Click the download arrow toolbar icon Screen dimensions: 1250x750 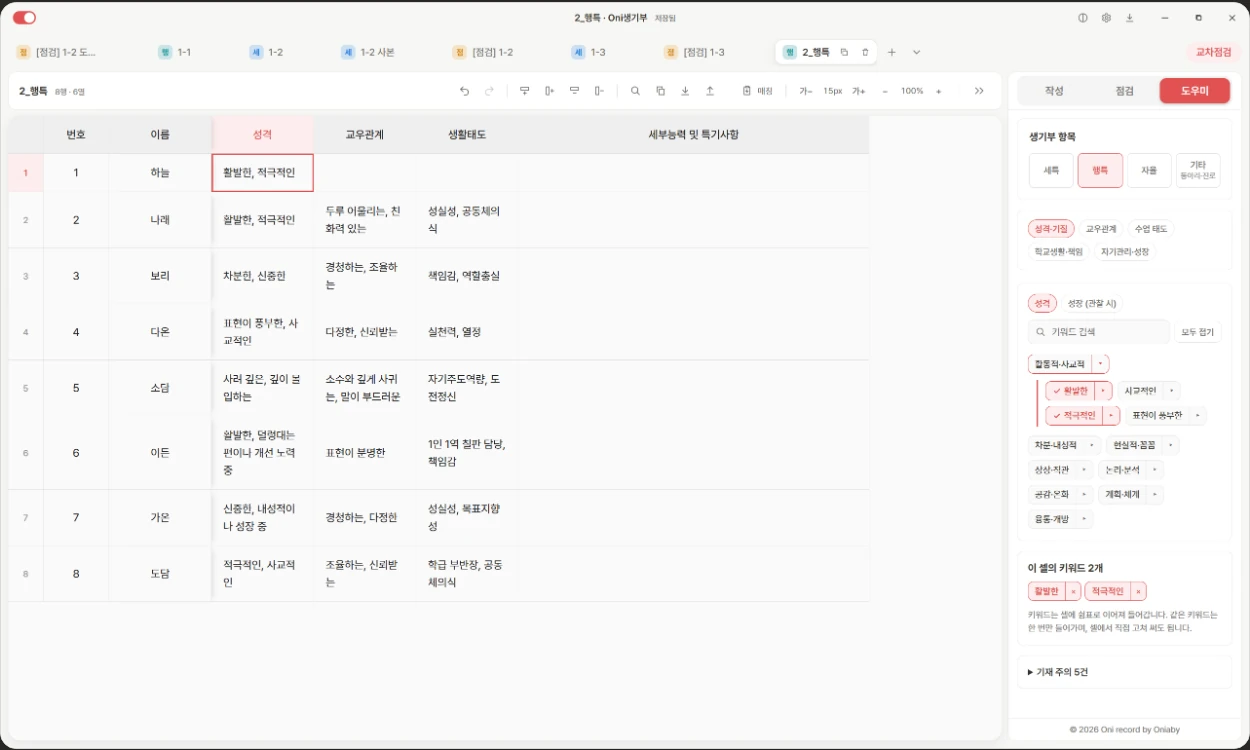tap(685, 91)
